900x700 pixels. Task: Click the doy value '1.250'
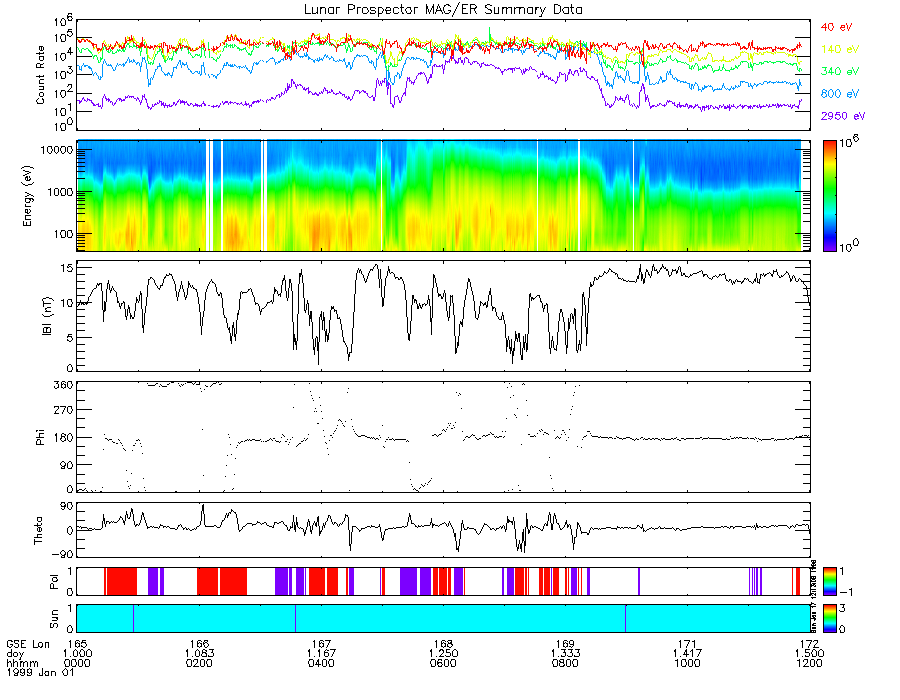pos(443,654)
